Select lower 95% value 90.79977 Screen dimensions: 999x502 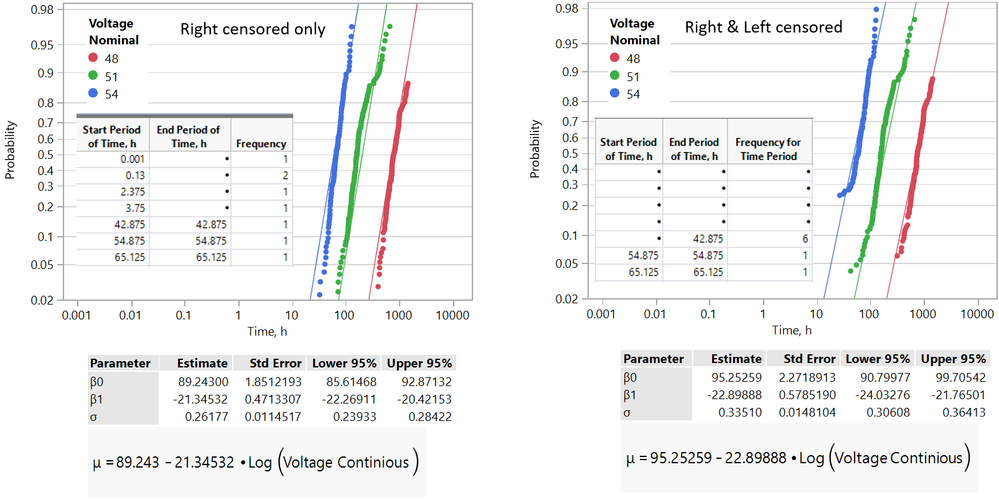click(x=887, y=376)
